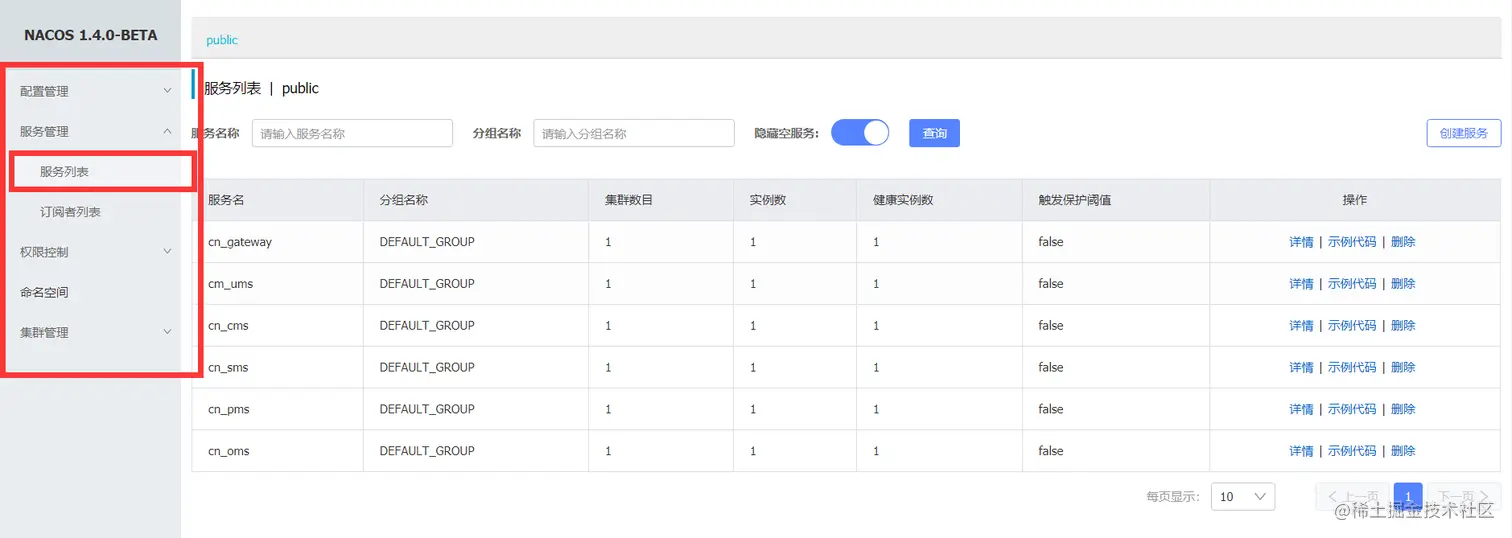Click the 查询 search button
1512x538 pixels.
(x=934, y=133)
